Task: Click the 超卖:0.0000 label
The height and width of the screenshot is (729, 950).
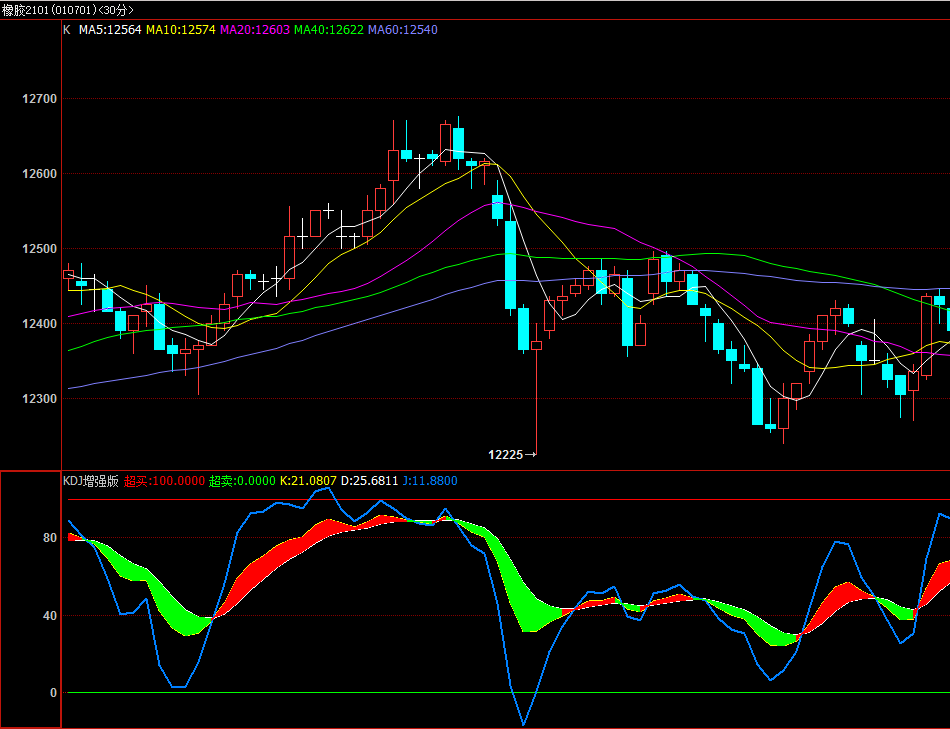Action: [242, 481]
